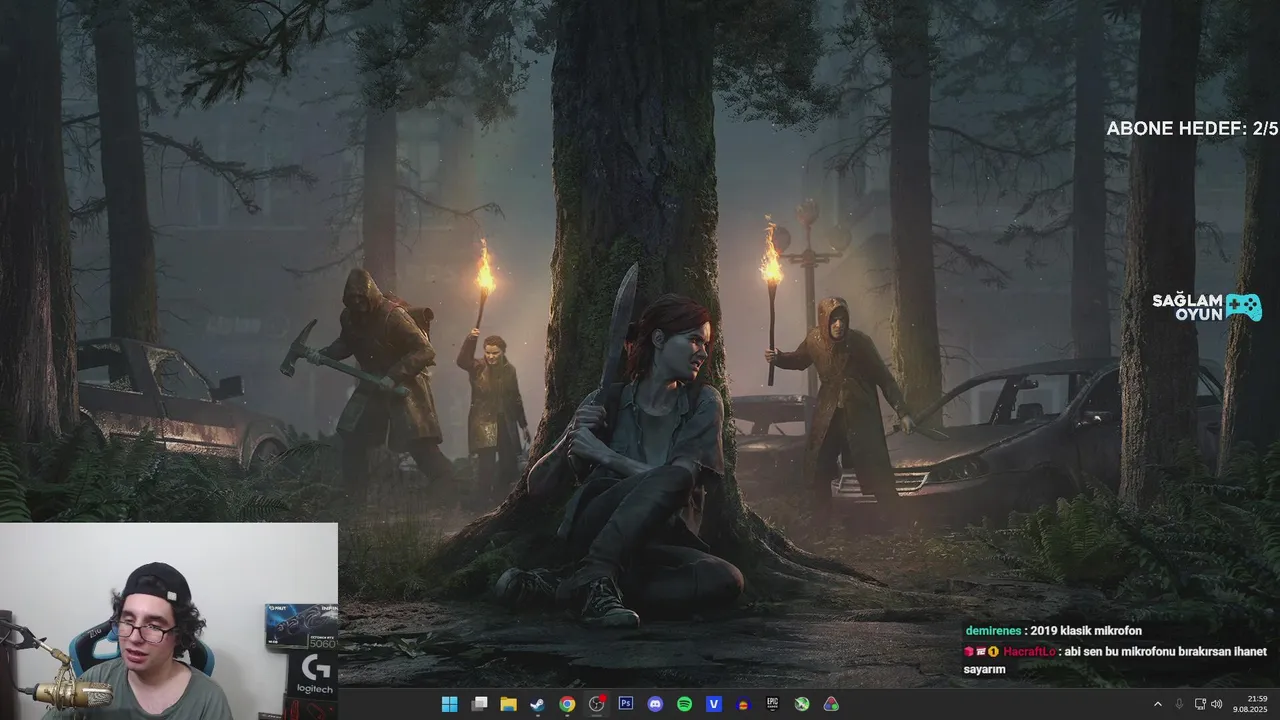Open Spotify from the taskbar

[x=685, y=704]
